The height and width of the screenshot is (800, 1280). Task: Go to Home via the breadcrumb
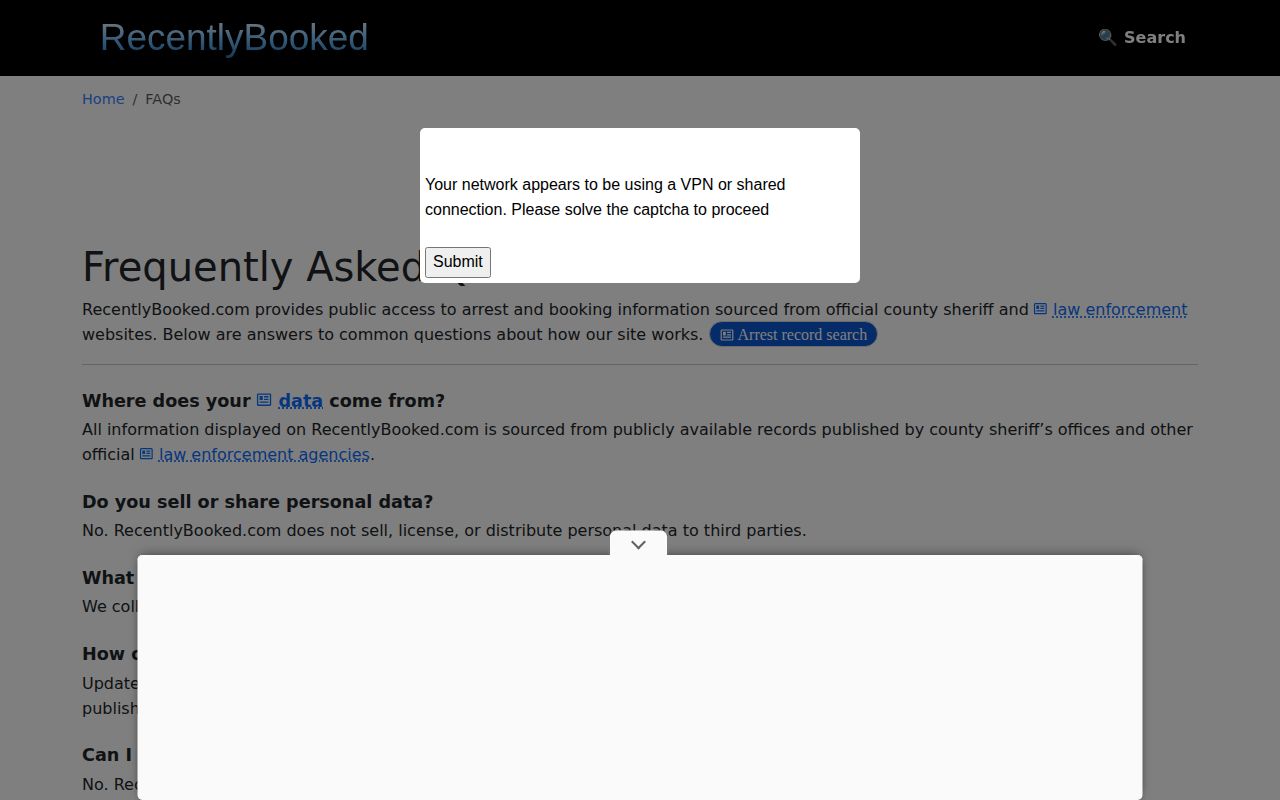[103, 99]
